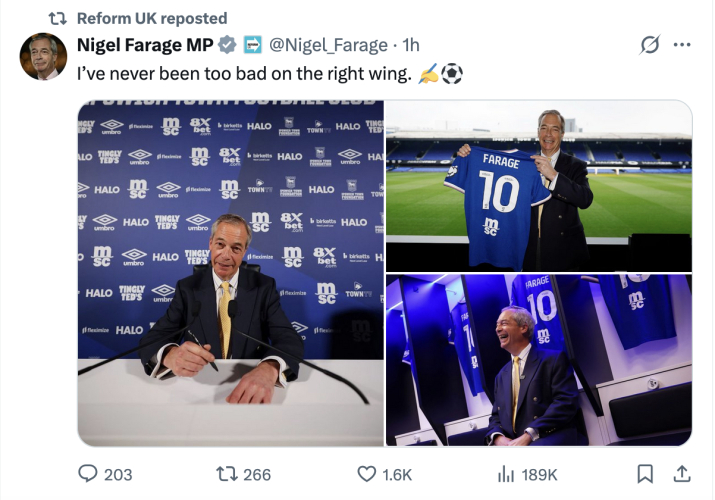Open the view analytics bar chart icon
715x500 pixels.
[x=506, y=474]
